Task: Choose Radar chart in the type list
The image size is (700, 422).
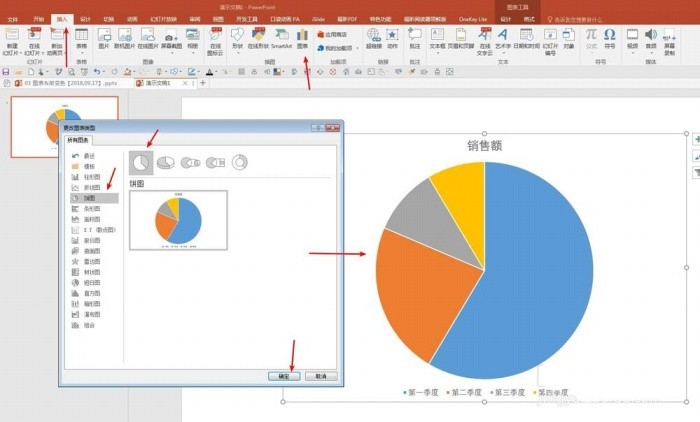Action: pyautogui.click(x=94, y=262)
